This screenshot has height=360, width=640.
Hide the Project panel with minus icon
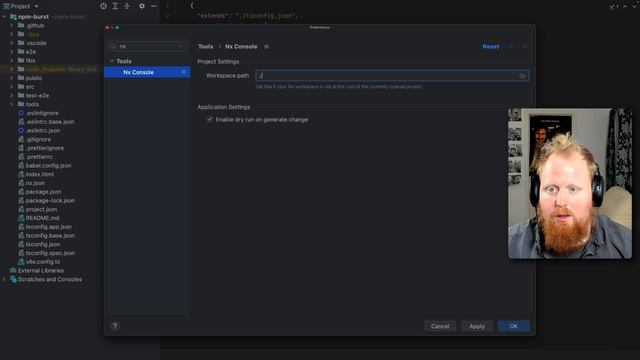tap(153, 6)
